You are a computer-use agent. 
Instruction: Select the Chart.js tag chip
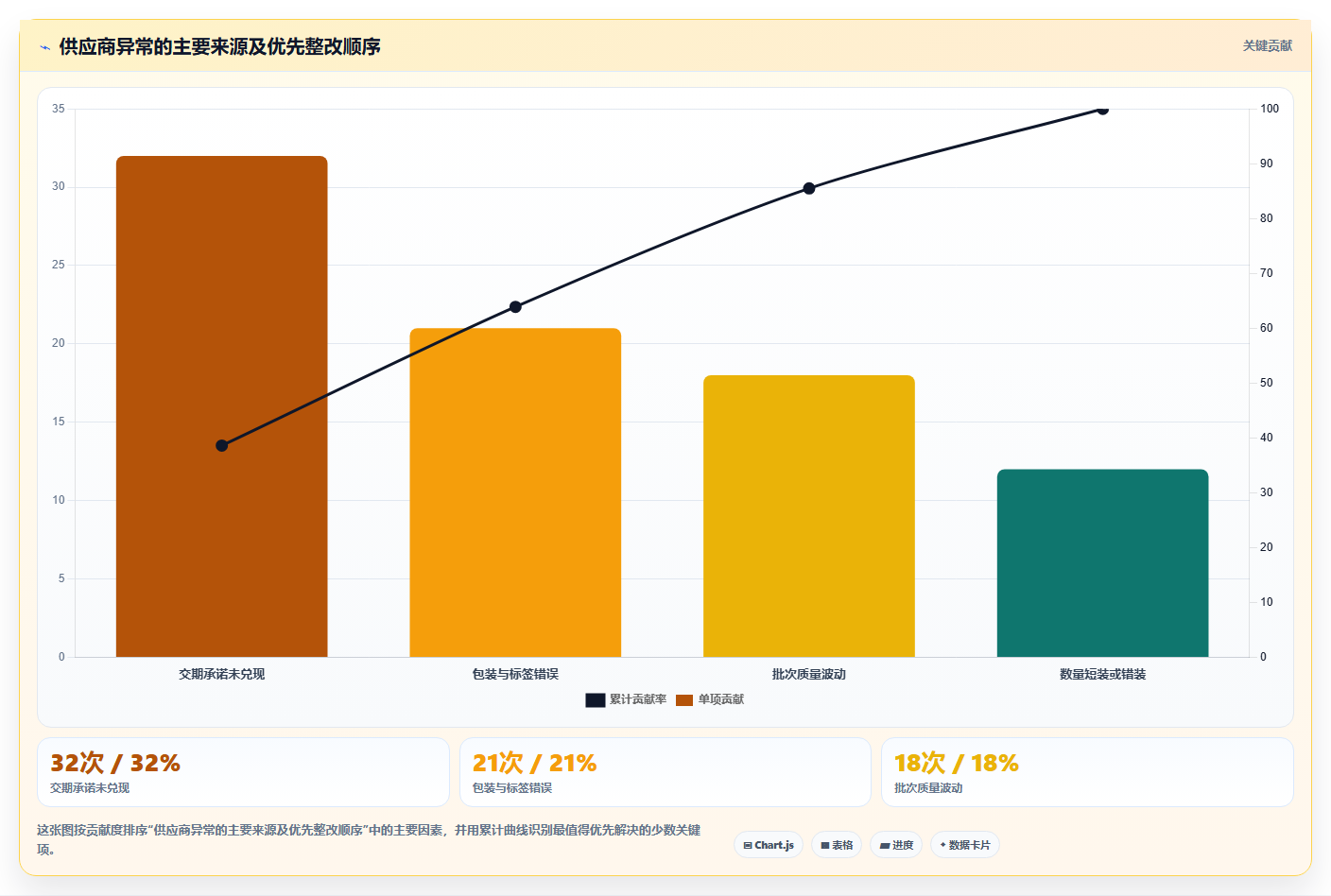(769, 845)
